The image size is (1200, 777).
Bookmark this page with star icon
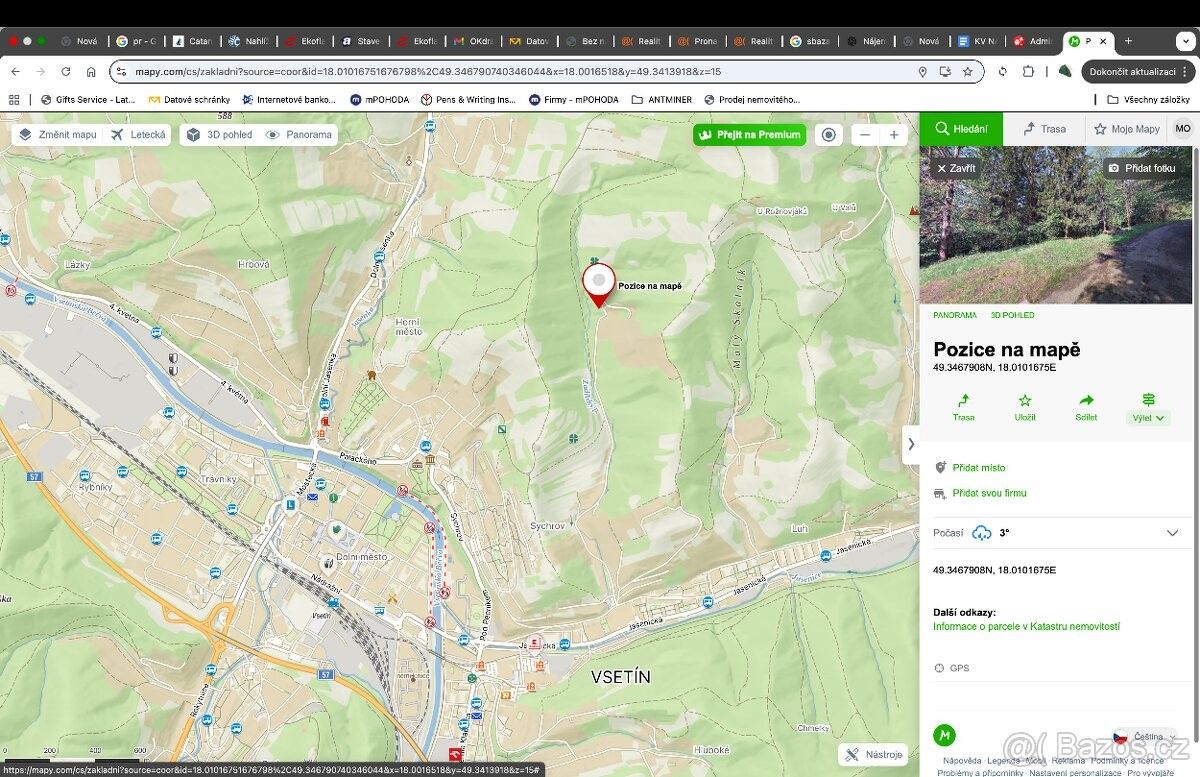coord(968,72)
